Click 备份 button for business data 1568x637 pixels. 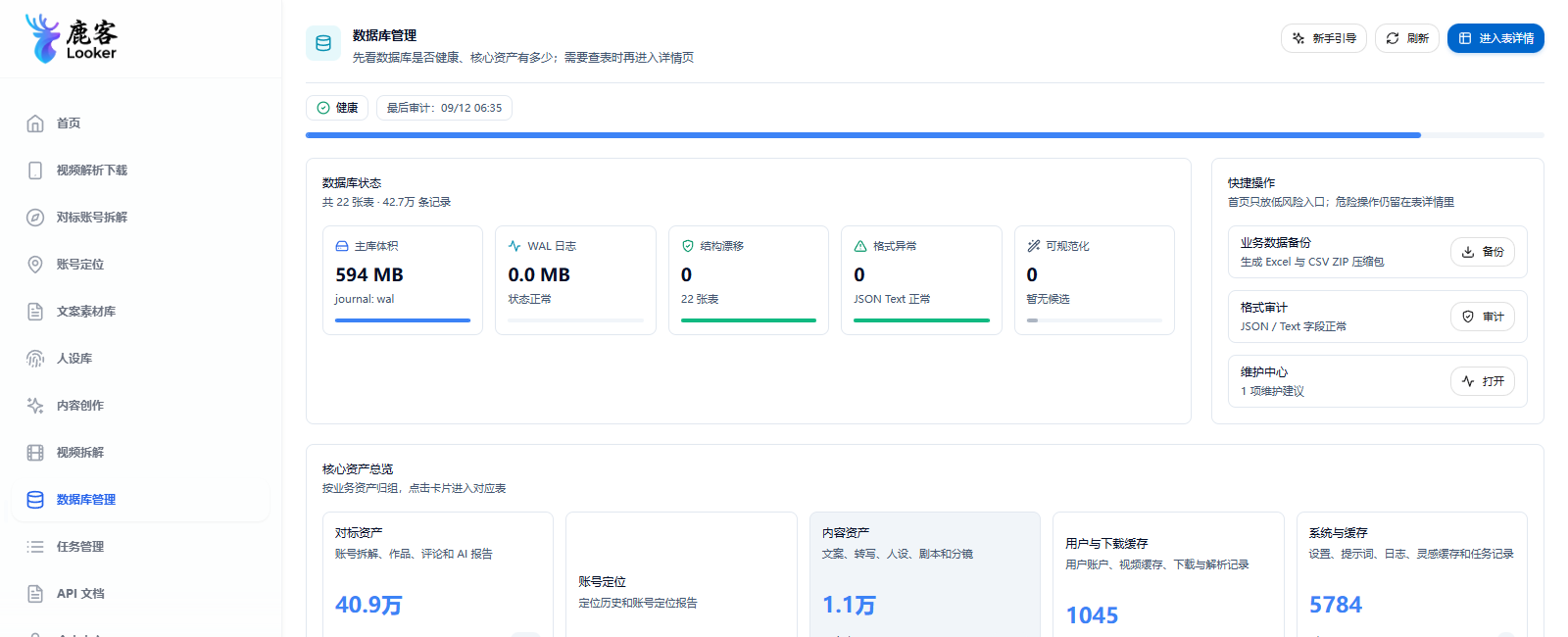[x=1483, y=252]
